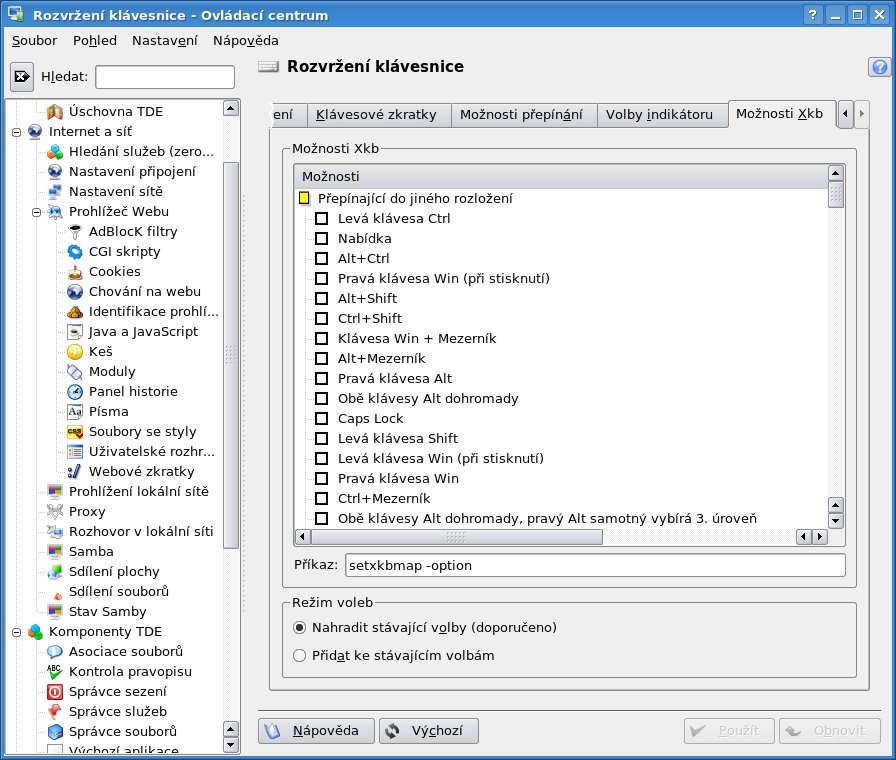
Task: Enable the Alt+Shift option
Action: tap(322, 298)
